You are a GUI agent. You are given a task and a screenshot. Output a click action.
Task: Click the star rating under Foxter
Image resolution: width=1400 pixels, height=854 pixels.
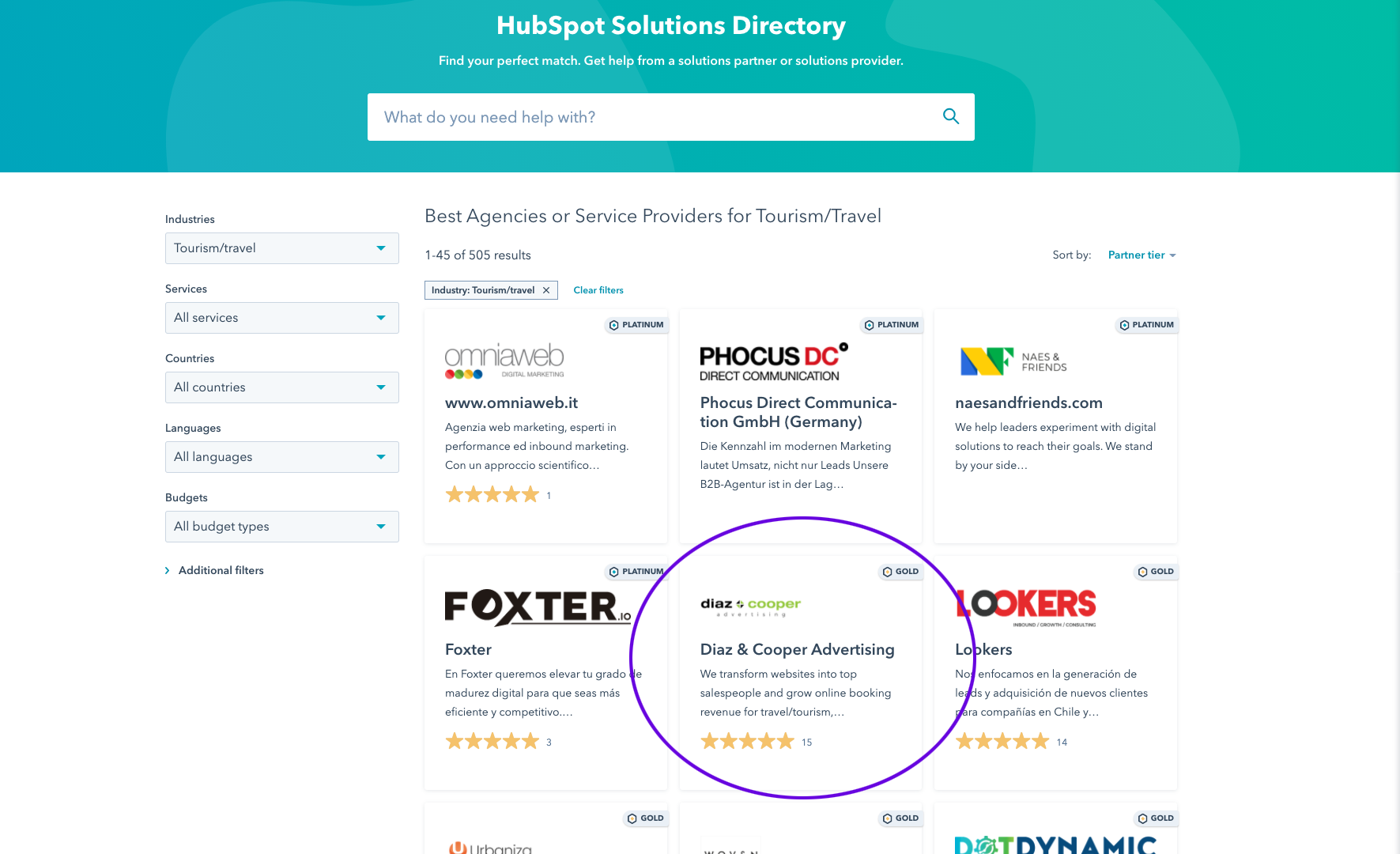492,740
